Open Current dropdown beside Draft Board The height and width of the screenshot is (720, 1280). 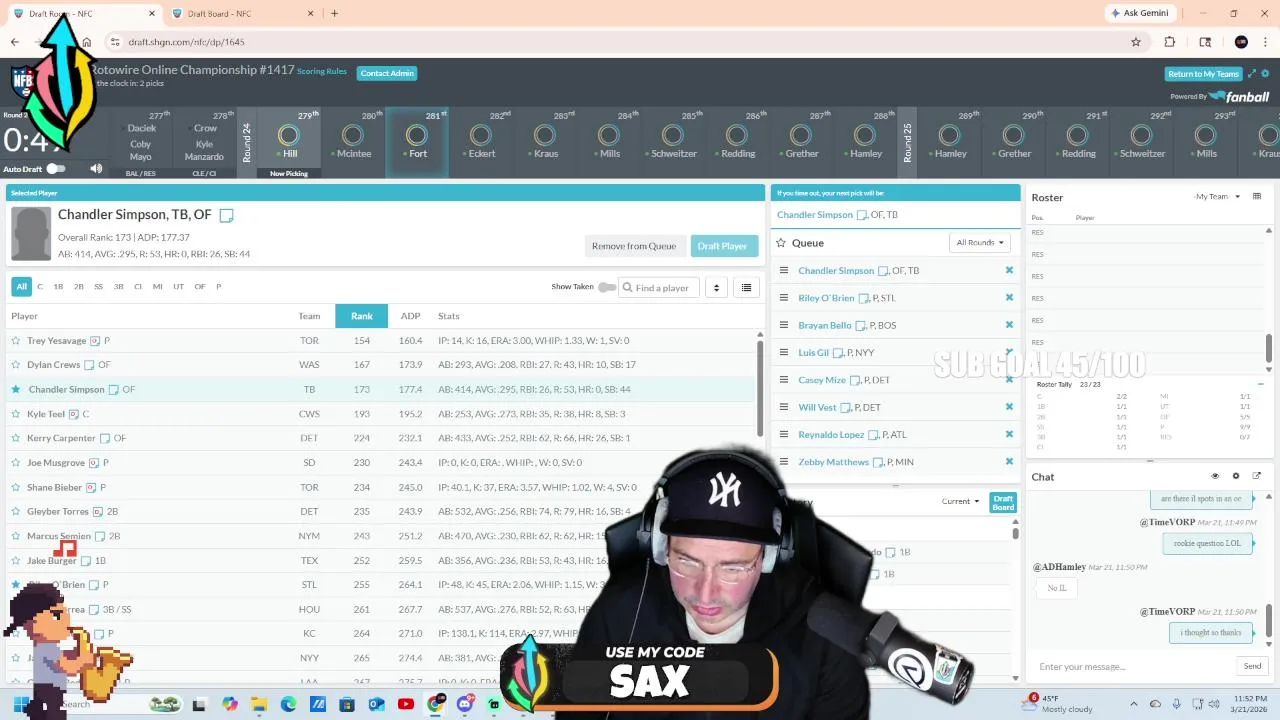pyautogui.click(x=960, y=501)
